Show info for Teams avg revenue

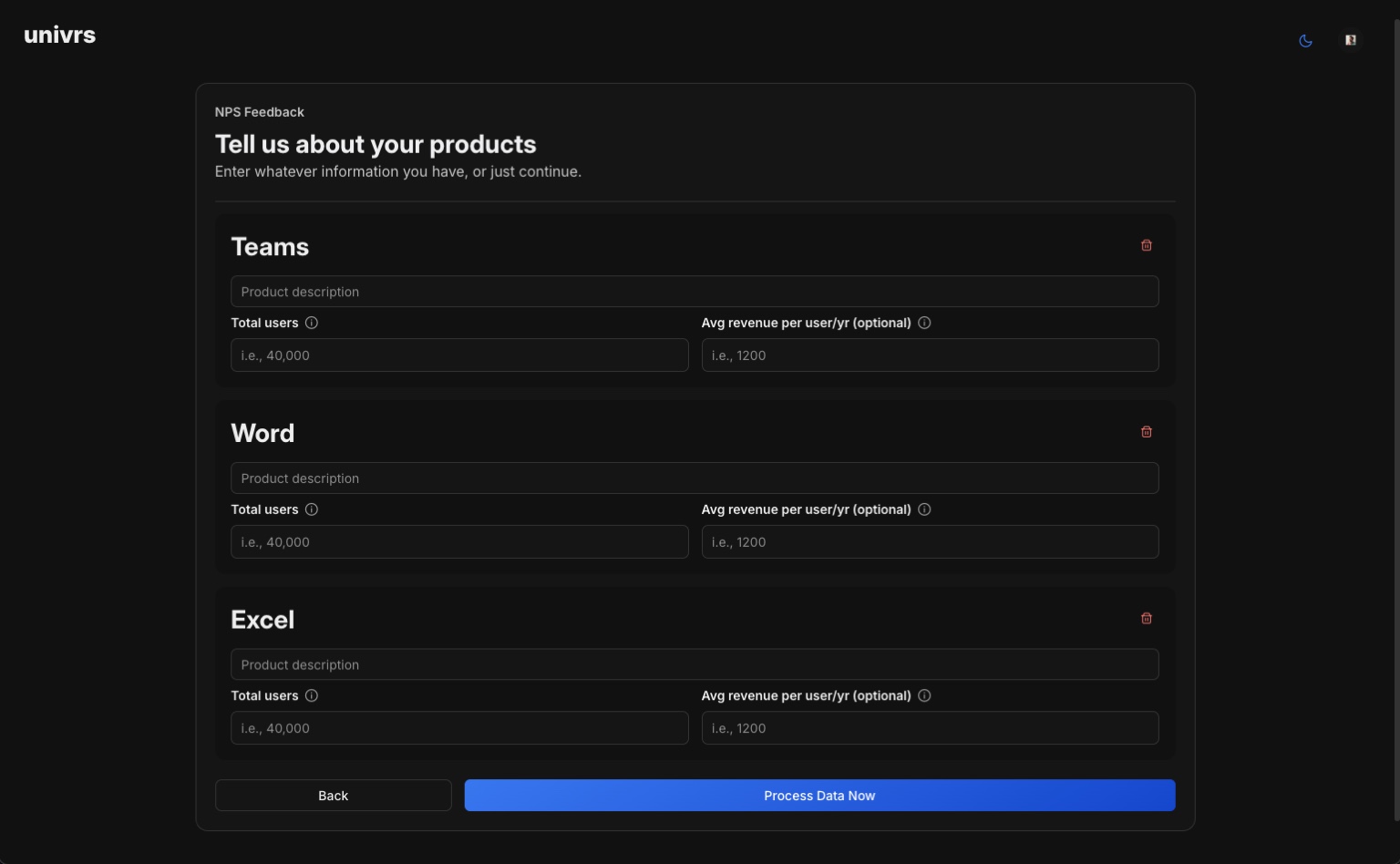[924, 323]
